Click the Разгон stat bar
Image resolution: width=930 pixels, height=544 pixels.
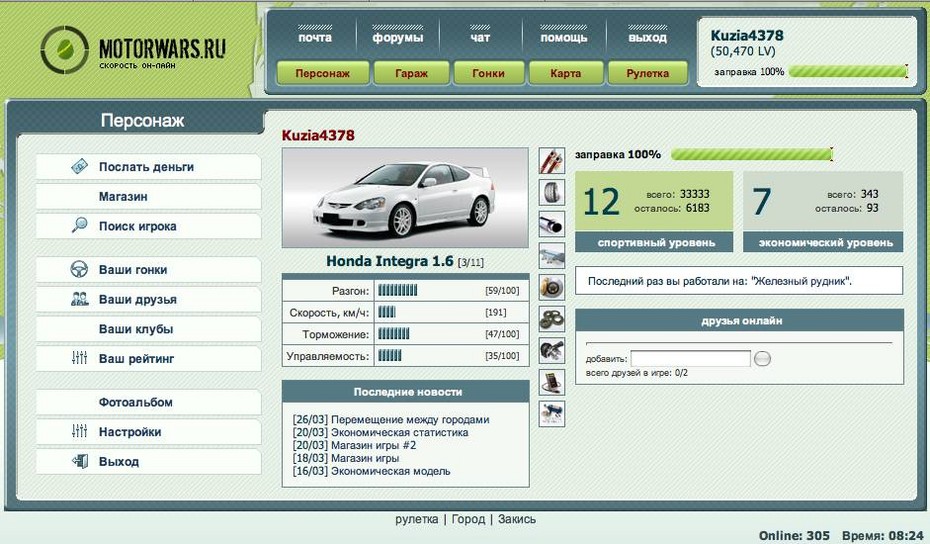(397, 291)
